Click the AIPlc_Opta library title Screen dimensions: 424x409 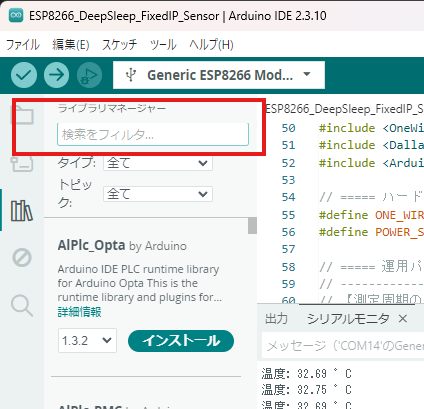pos(91,246)
